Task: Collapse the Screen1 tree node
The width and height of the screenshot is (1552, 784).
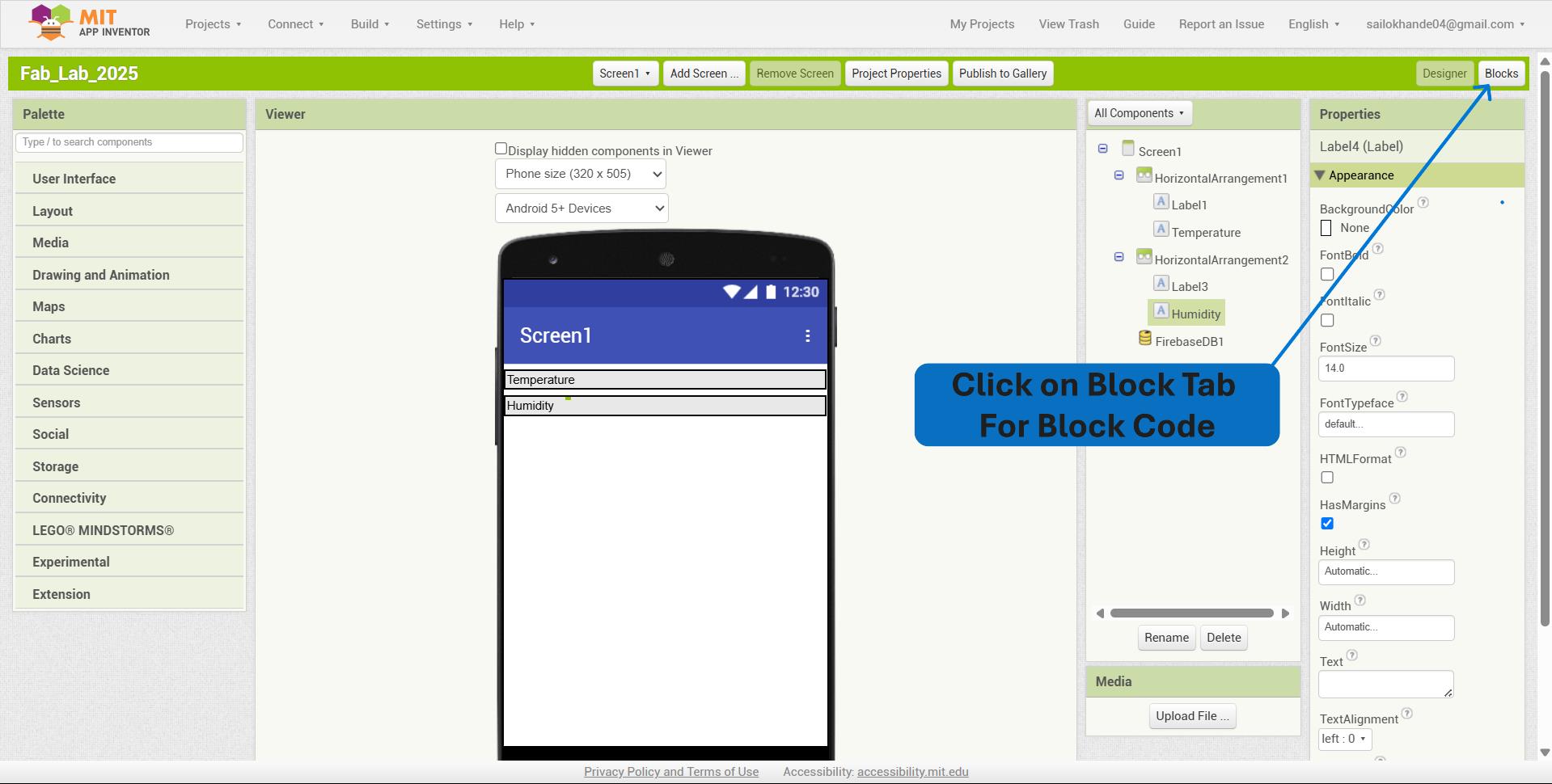Action: [1102, 149]
